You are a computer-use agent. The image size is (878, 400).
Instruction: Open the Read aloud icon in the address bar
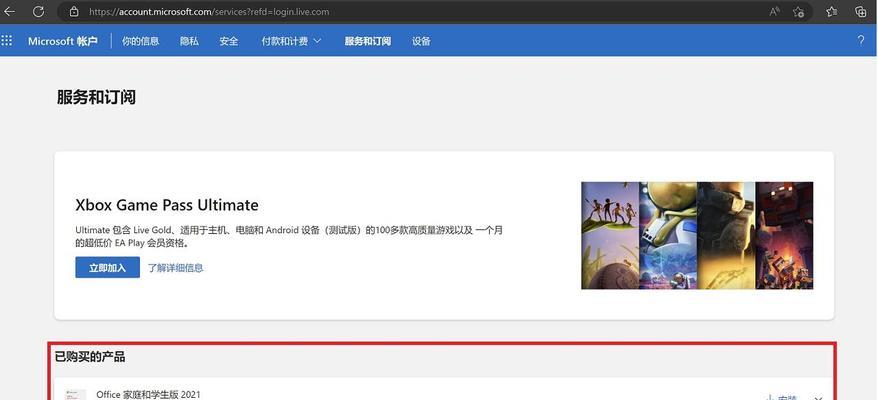pyautogui.click(x=774, y=11)
